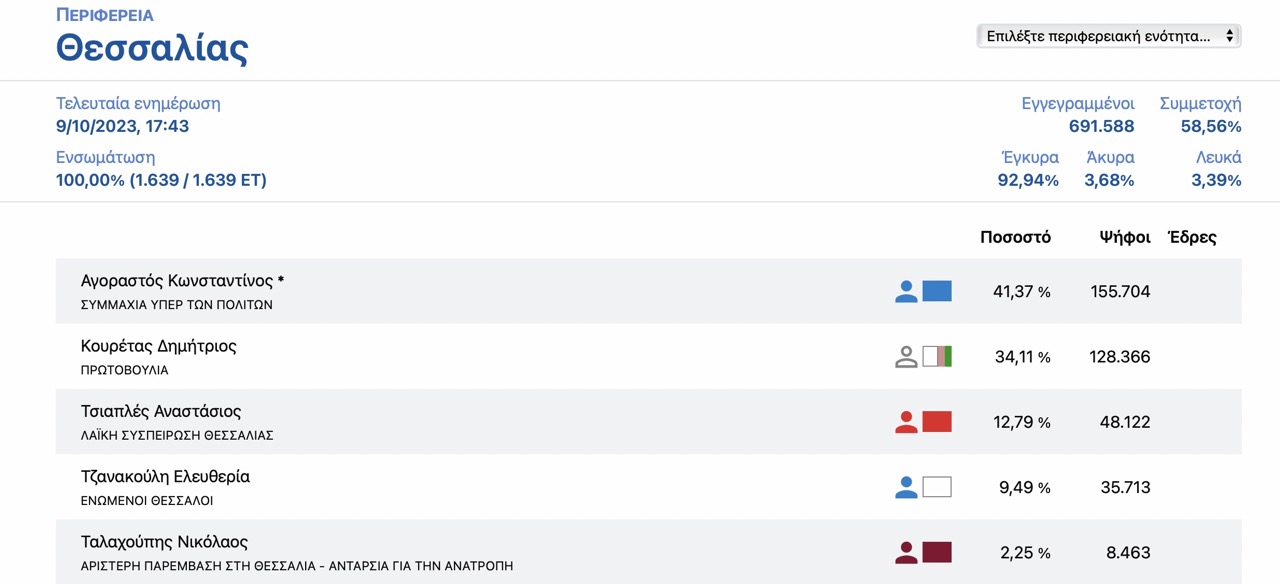Click the maroon person icon for Ταλαχούπης Νικόλαος
The image size is (1280, 584).
[x=906, y=552]
